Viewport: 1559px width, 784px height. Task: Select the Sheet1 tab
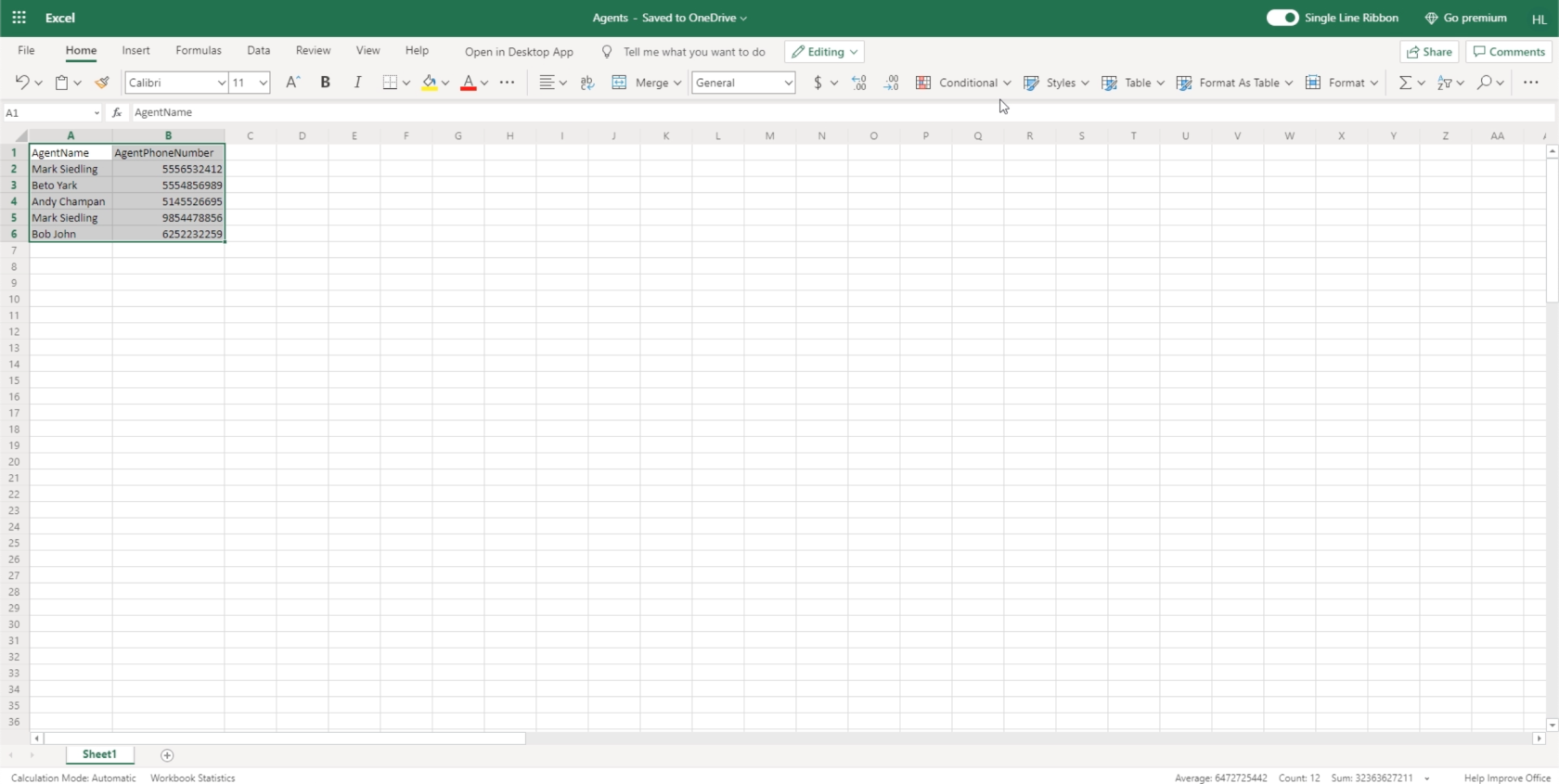coord(99,754)
